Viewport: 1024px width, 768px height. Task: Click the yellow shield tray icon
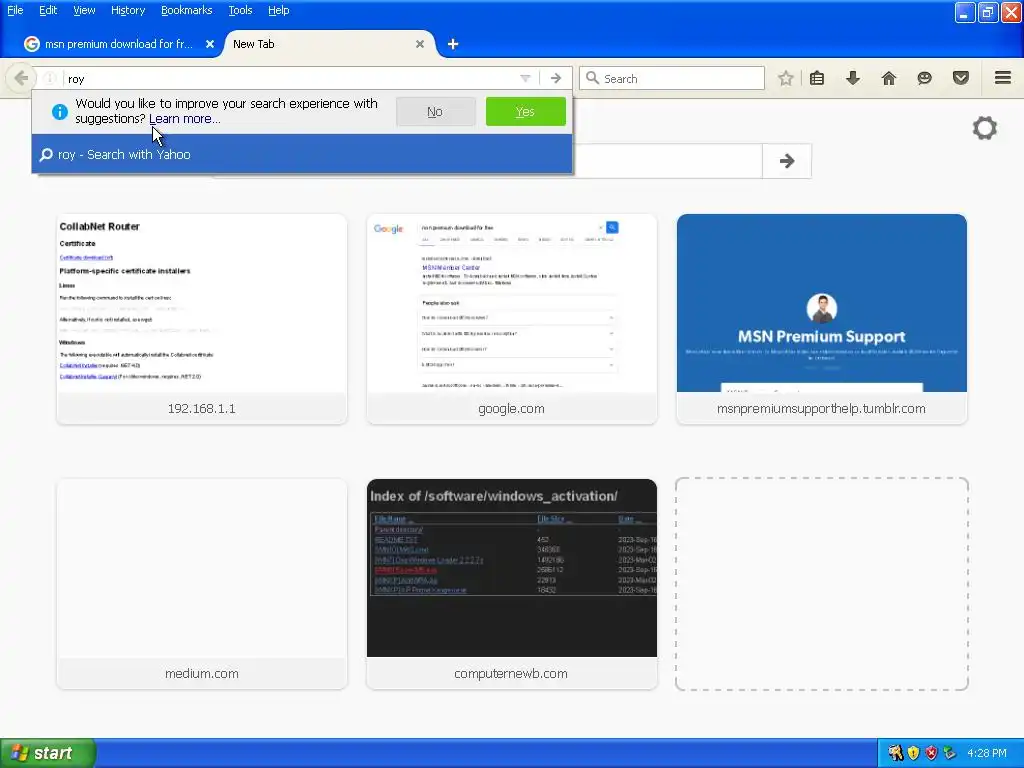point(914,753)
